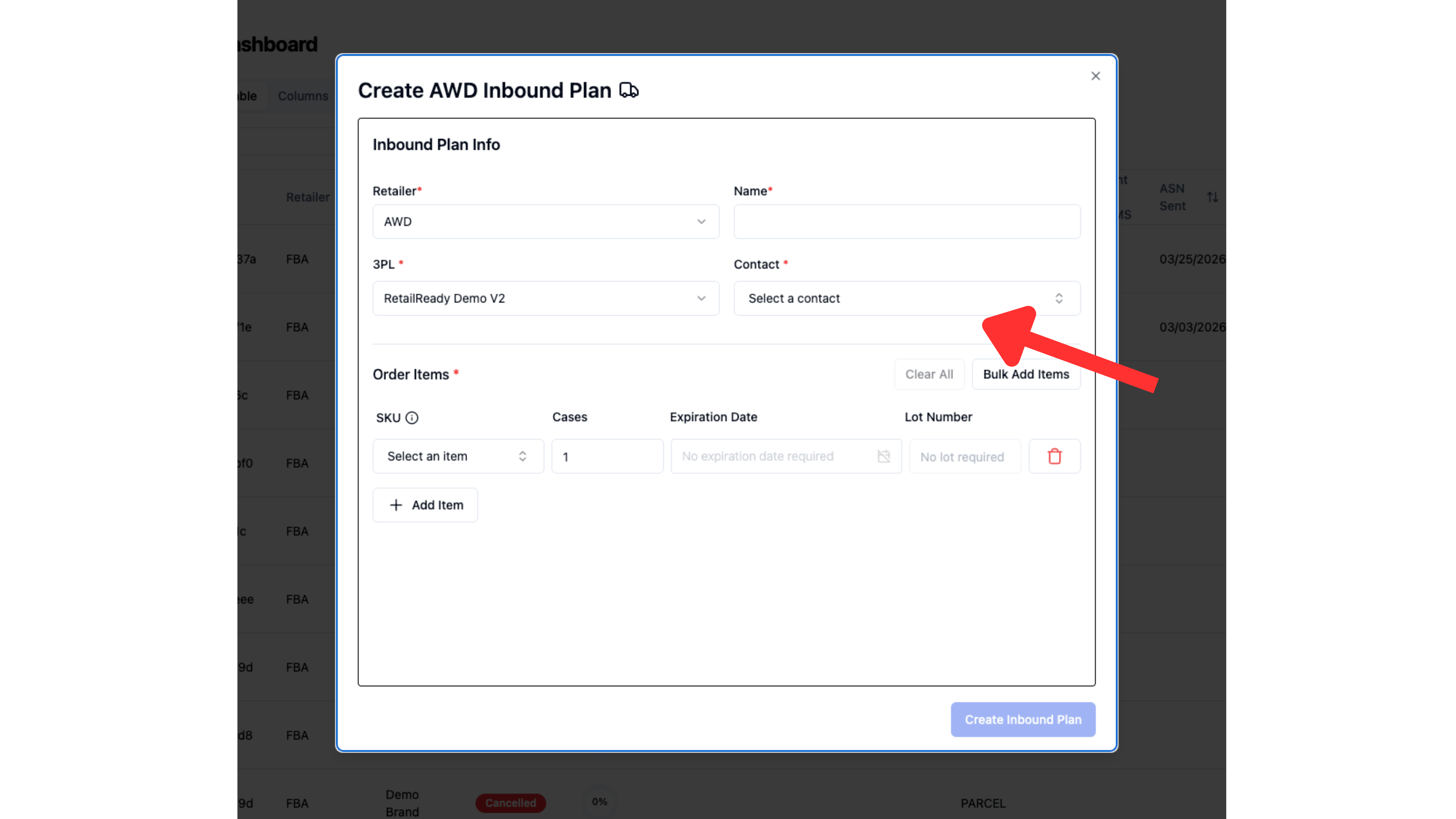Click the sort arrows next to ASN Sent
The height and width of the screenshot is (819, 1456).
(1213, 197)
